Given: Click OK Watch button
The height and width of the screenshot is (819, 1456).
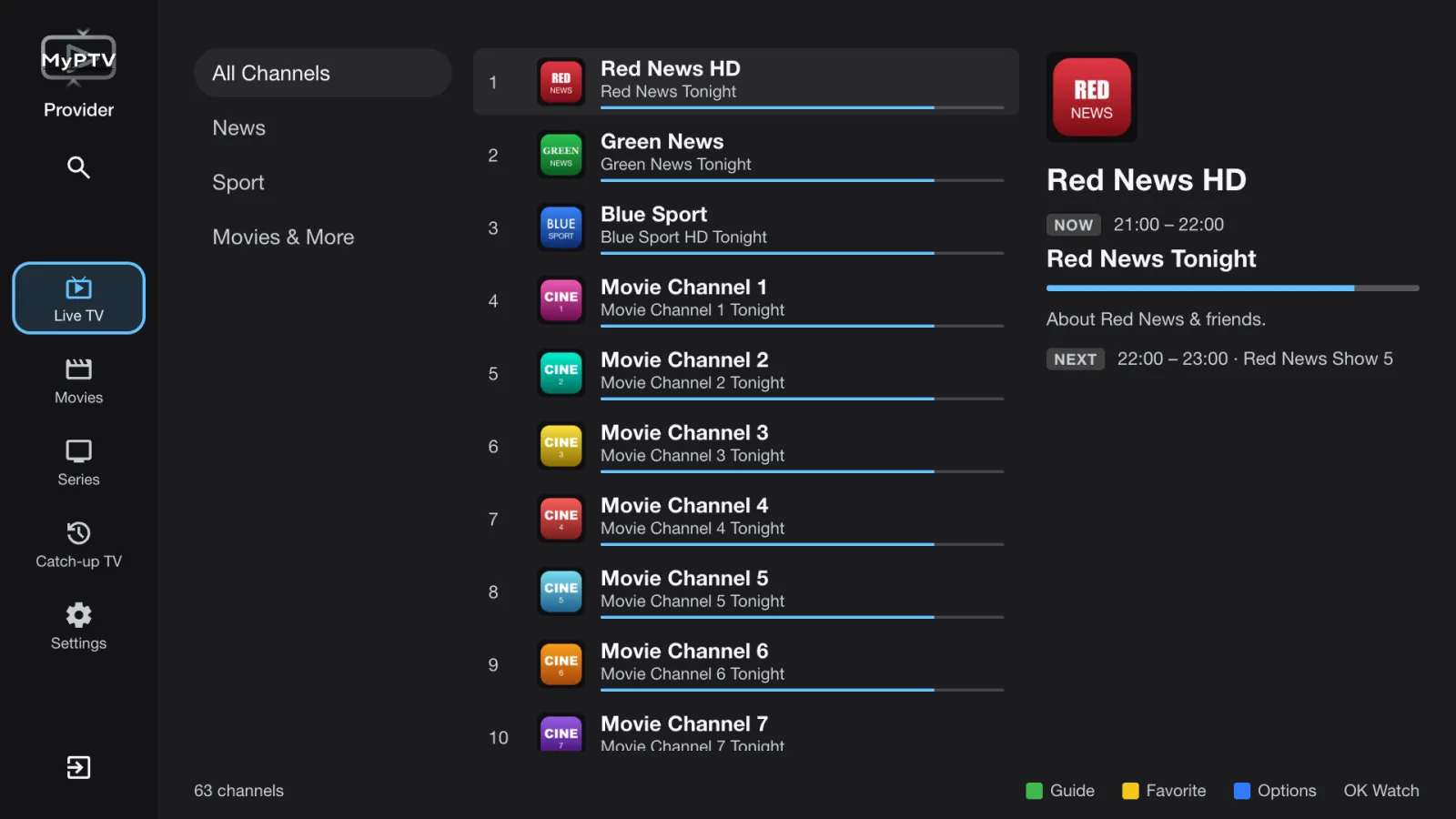Looking at the screenshot, I should 1381,791.
